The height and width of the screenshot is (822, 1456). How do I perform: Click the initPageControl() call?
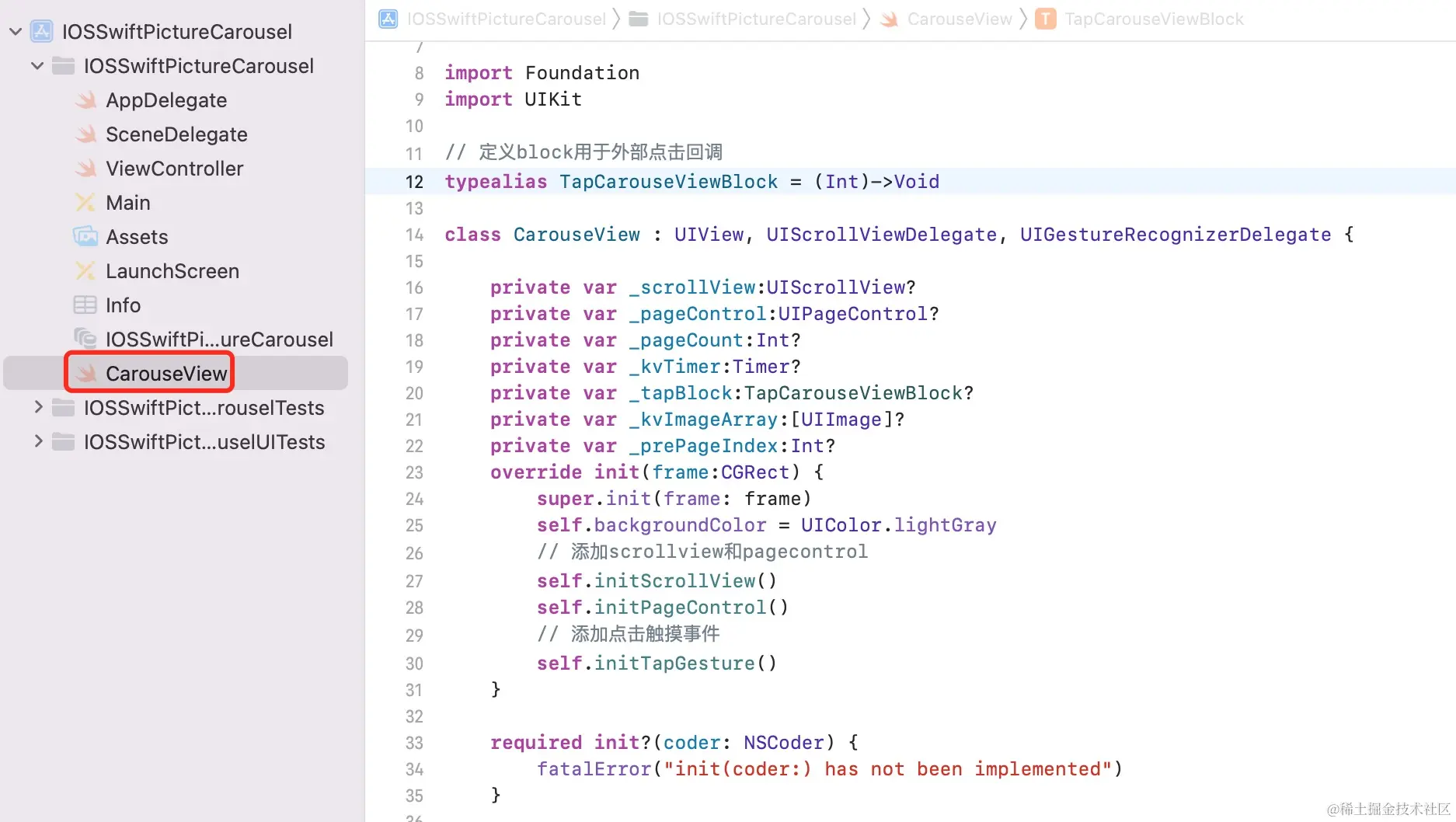pos(691,608)
